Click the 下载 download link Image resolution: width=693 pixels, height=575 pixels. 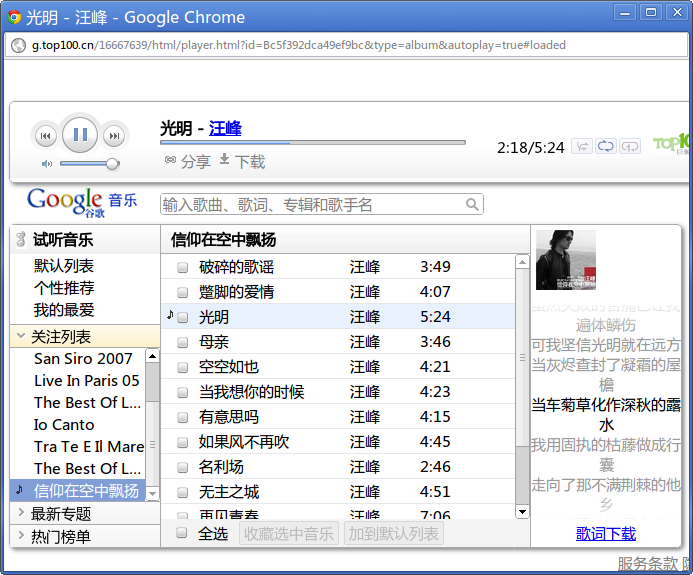pyautogui.click(x=250, y=162)
